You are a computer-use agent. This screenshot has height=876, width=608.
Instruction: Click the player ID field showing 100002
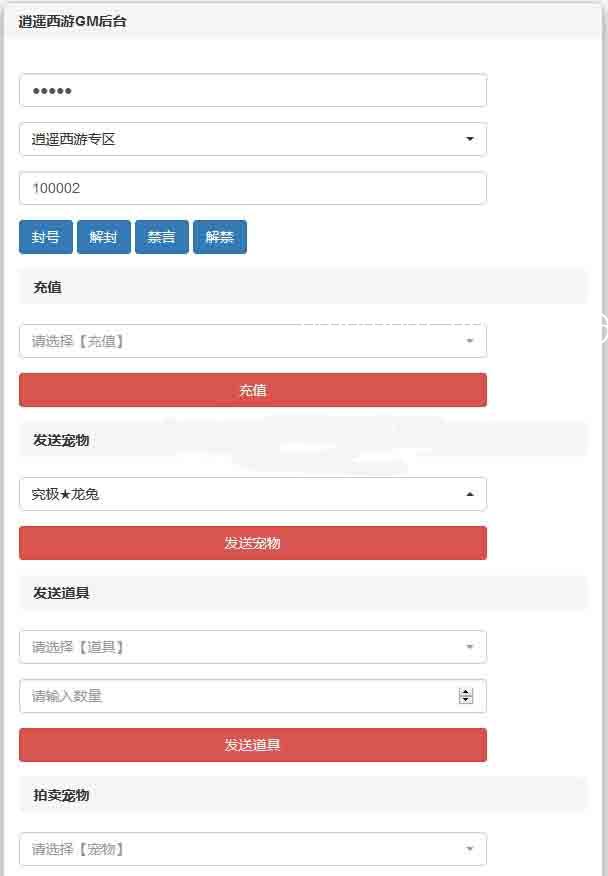pyautogui.click(x=253, y=188)
